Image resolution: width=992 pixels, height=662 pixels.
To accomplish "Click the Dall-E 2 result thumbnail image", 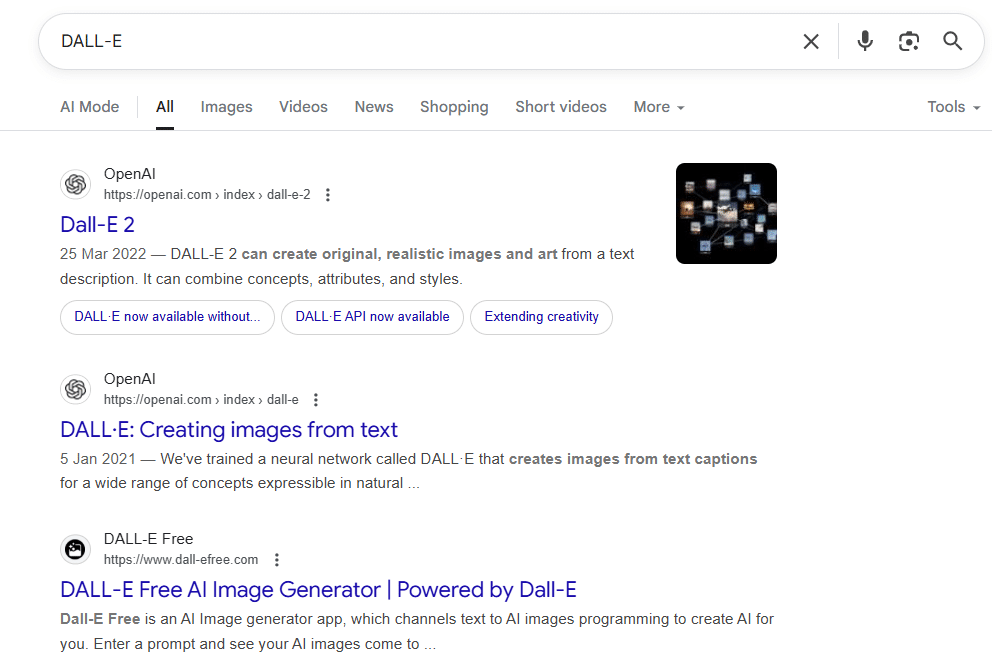I will pyautogui.click(x=726, y=214).
